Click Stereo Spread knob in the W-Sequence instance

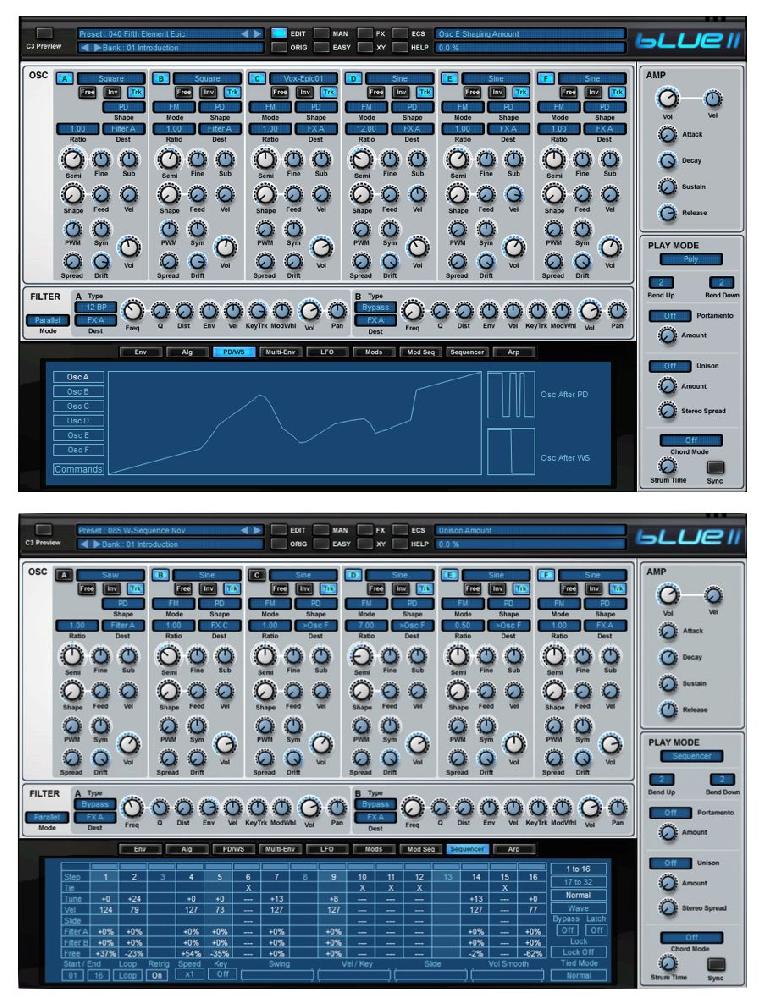point(668,907)
